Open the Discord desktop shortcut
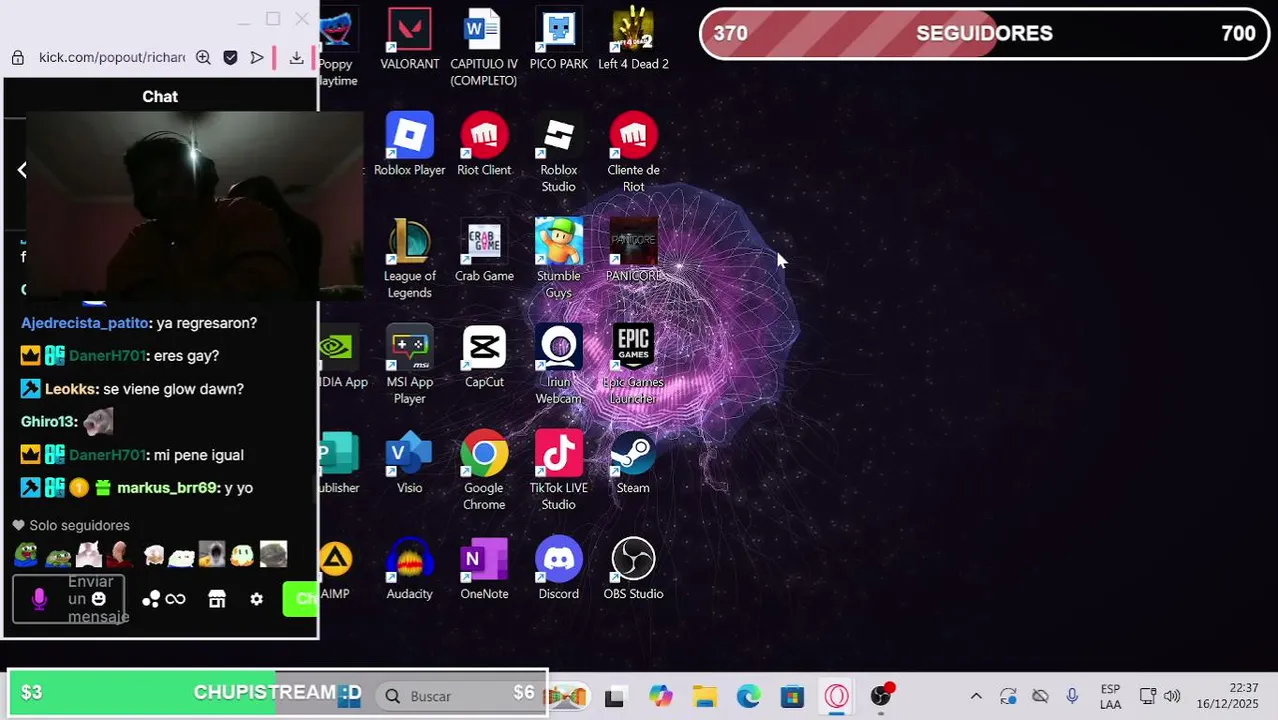 click(x=558, y=569)
